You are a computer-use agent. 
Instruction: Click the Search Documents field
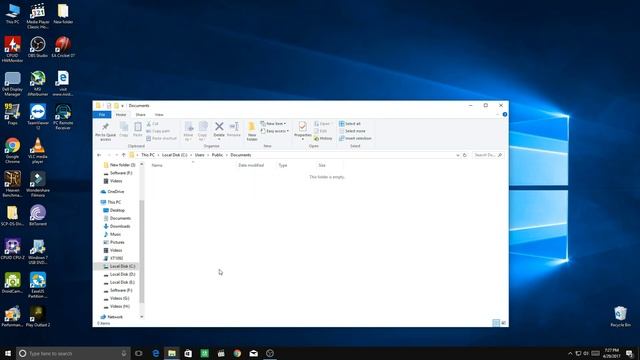[488, 155]
